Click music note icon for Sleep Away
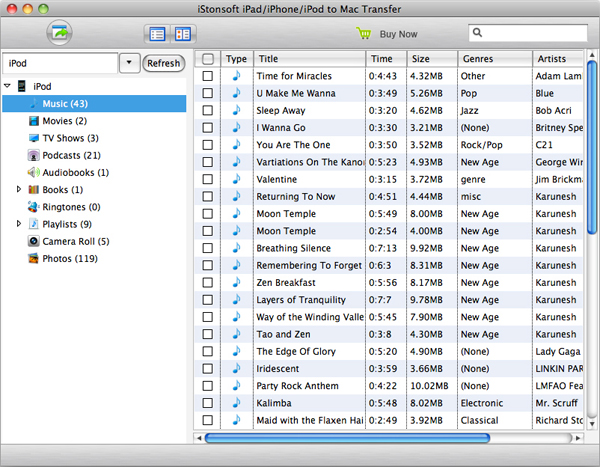The height and width of the screenshot is (467, 600). [236, 110]
